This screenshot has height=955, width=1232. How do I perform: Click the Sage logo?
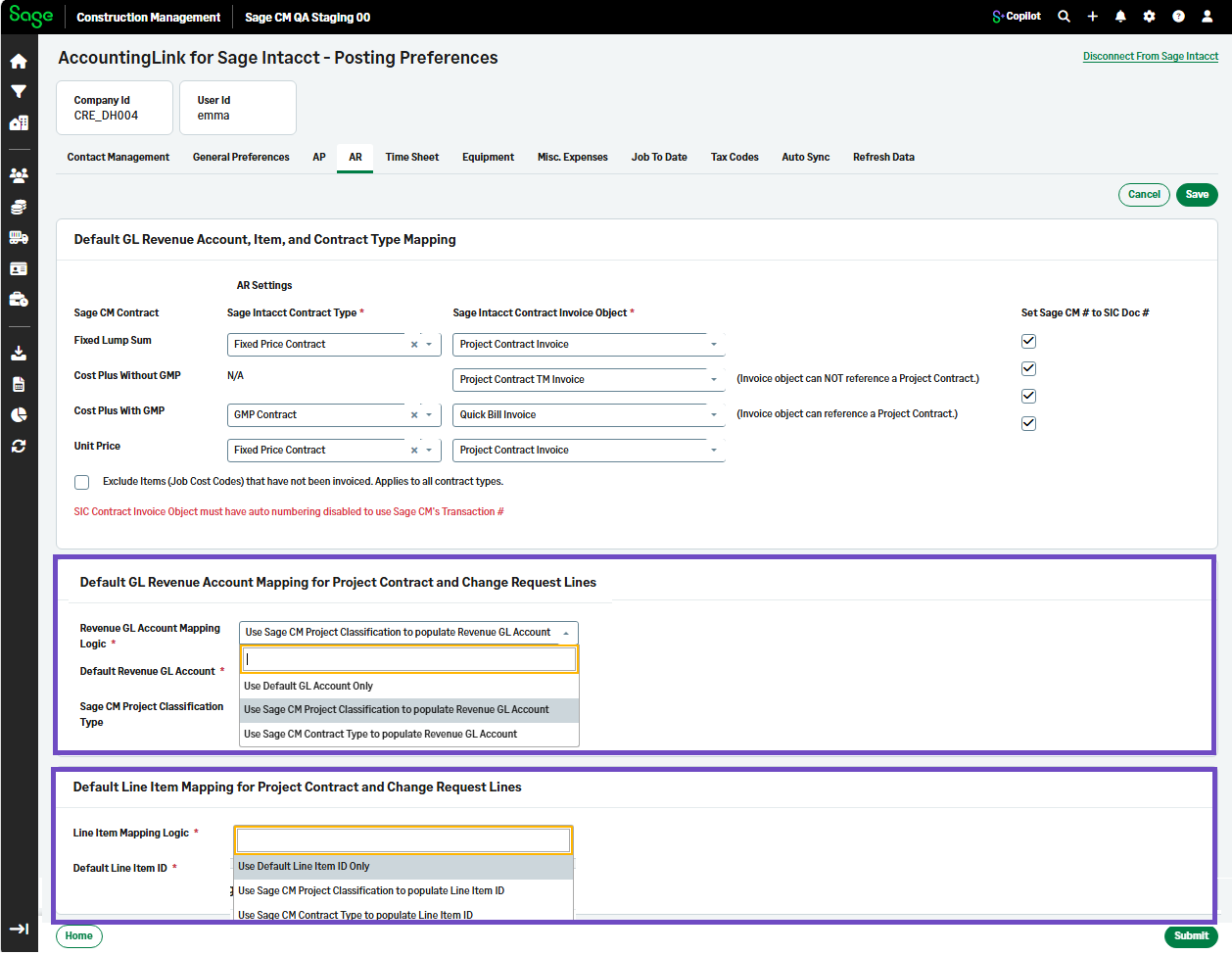[x=31, y=17]
